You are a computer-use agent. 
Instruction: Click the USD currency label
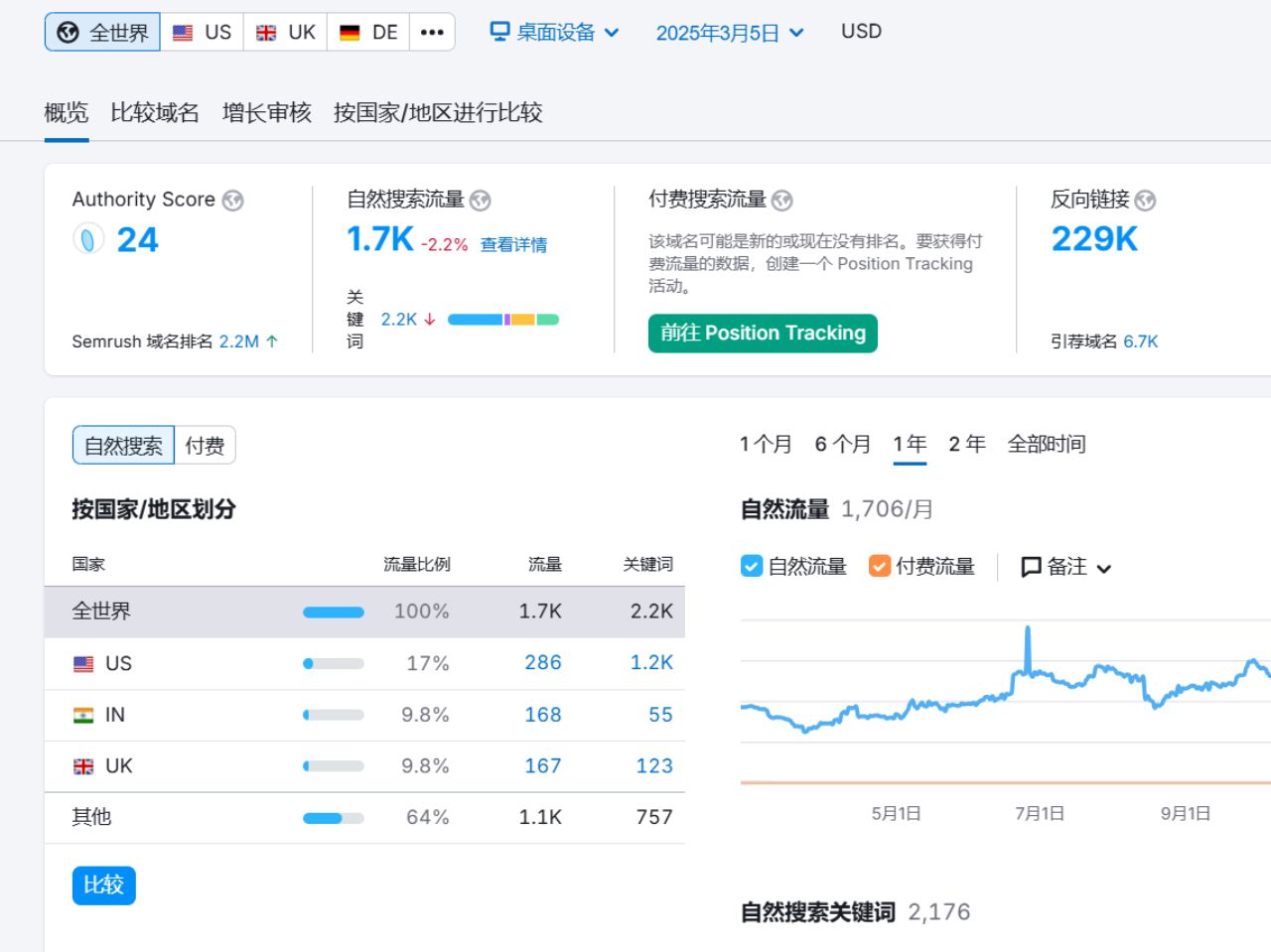point(861,31)
